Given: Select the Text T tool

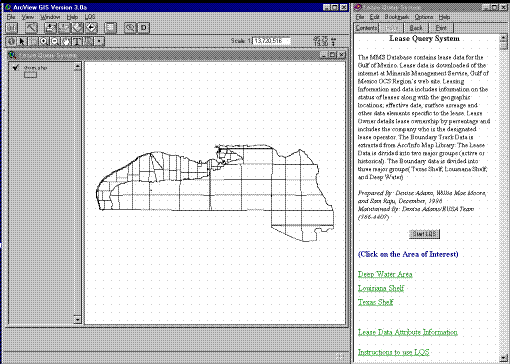Looking at the screenshot, I should [x=77, y=41].
